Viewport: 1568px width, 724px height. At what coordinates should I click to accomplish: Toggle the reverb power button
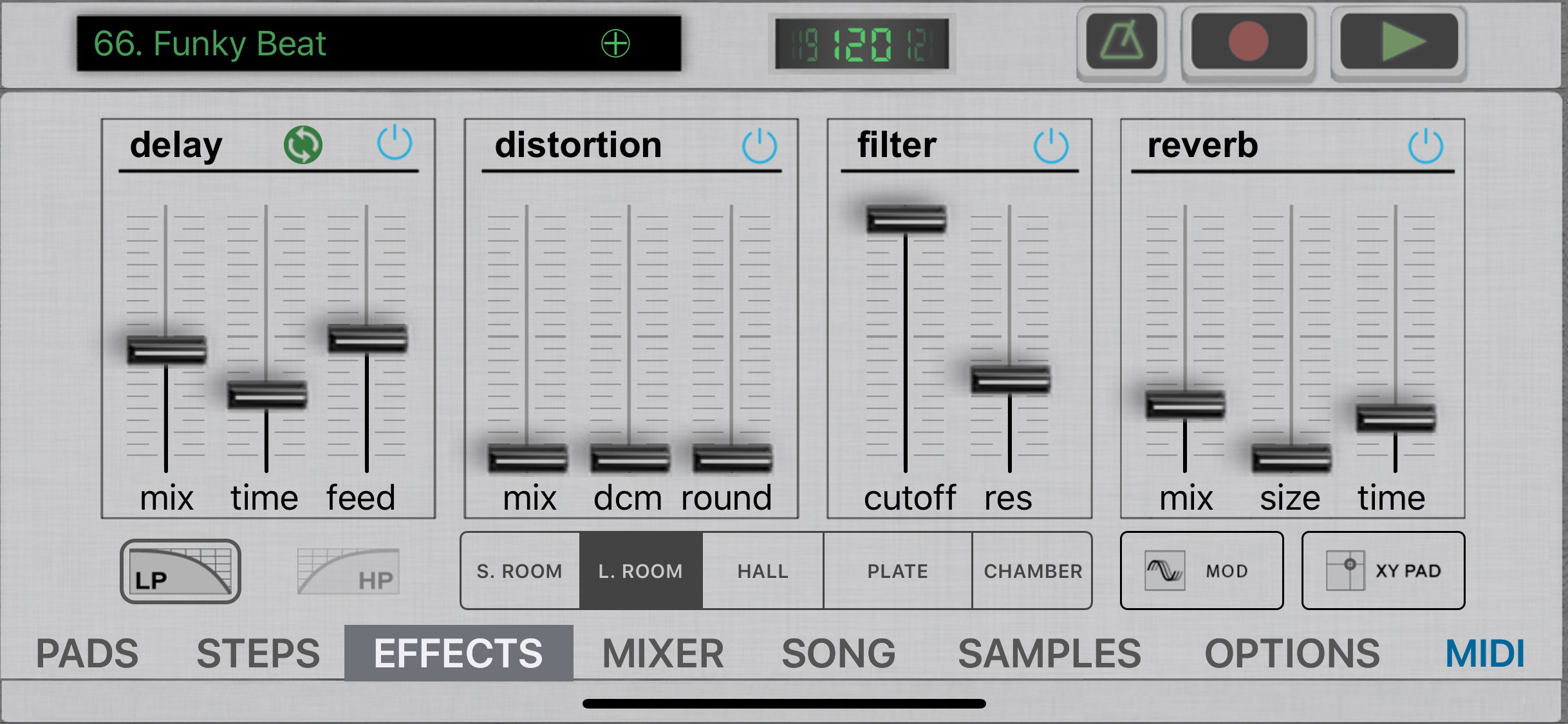pos(1426,145)
